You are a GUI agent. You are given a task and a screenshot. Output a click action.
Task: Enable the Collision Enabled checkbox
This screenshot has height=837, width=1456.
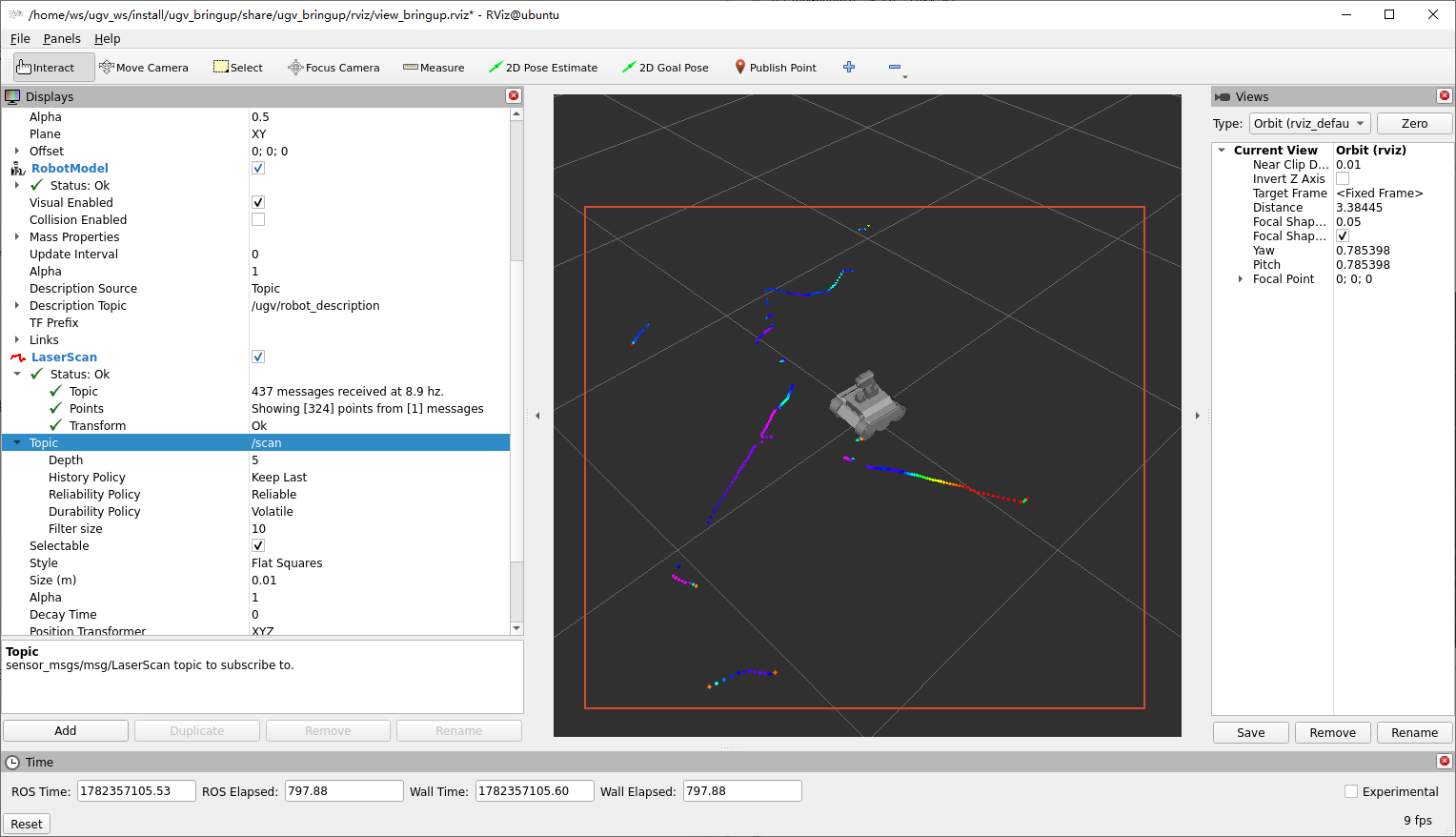(258, 219)
